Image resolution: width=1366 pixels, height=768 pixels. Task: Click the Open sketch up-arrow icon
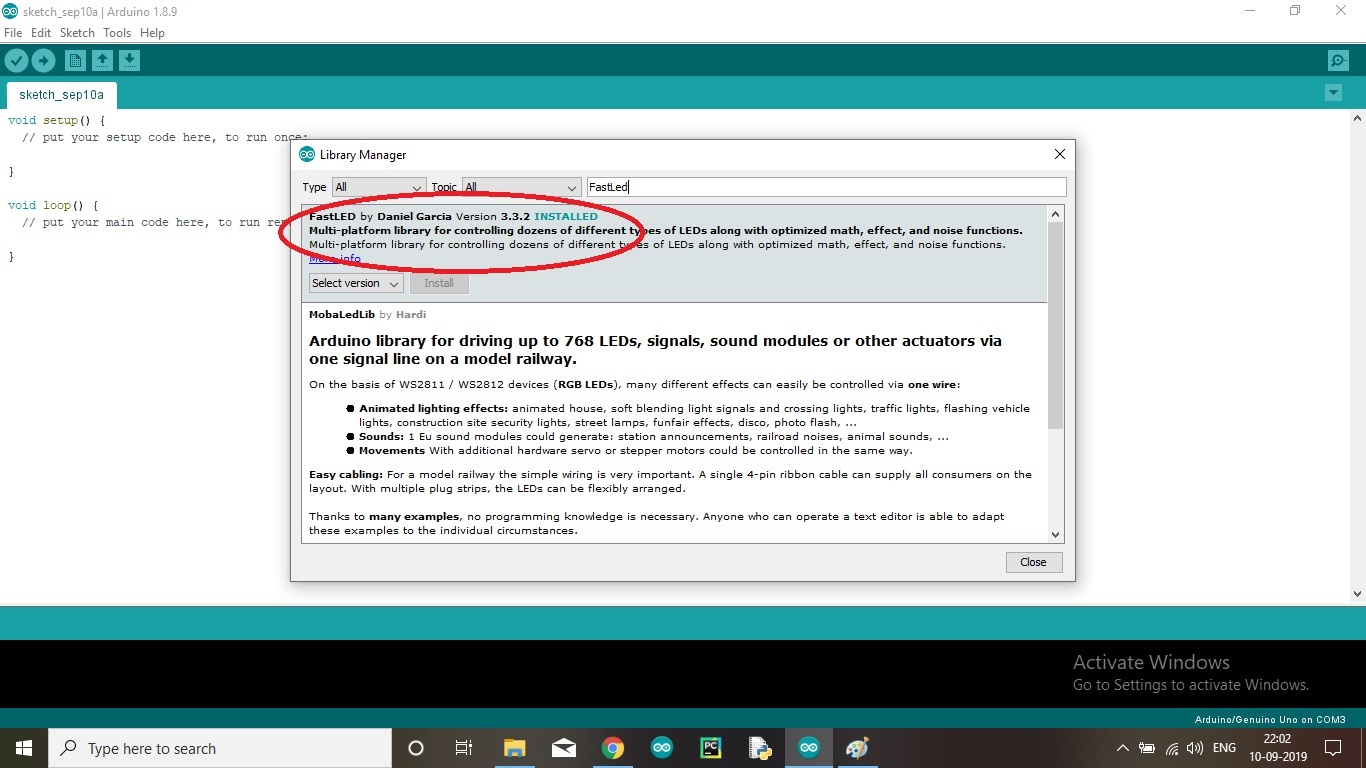pos(102,61)
